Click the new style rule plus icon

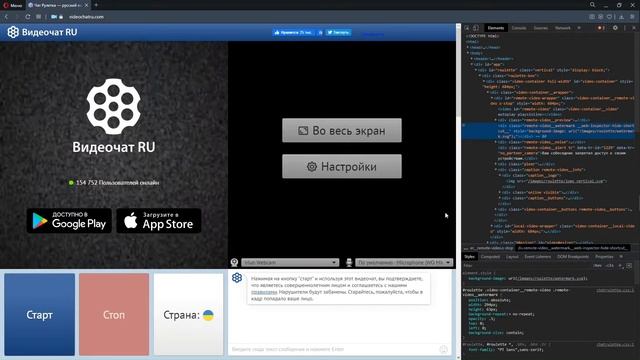point(620,266)
